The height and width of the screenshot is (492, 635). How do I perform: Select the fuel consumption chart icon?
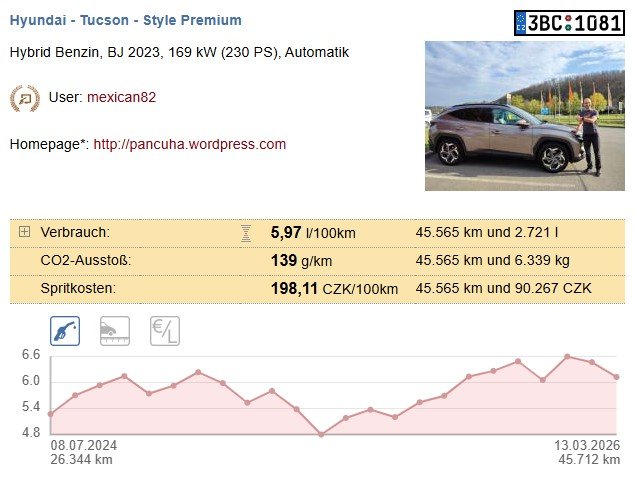[65, 331]
